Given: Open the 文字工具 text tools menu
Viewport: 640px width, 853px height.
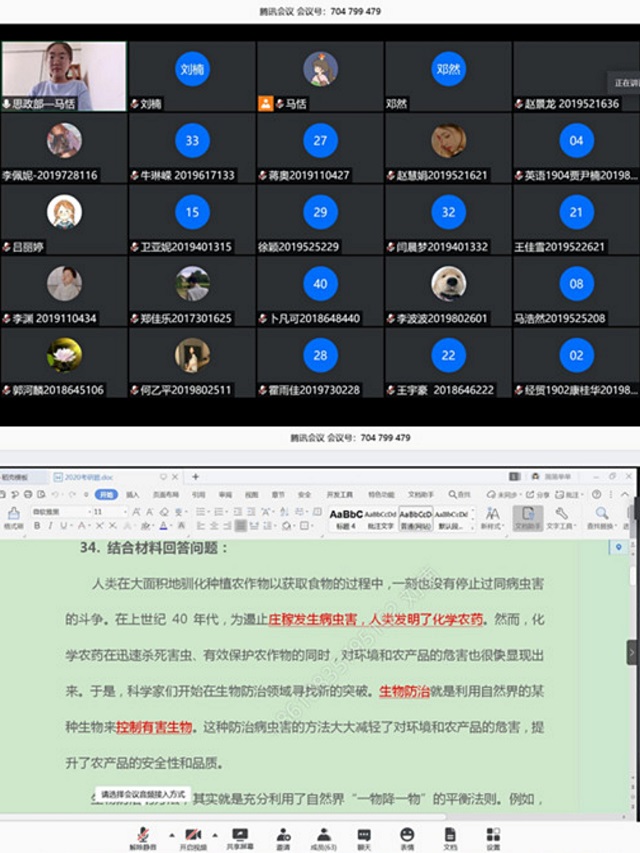Looking at the screenshot, I should [x=561, y=518].
